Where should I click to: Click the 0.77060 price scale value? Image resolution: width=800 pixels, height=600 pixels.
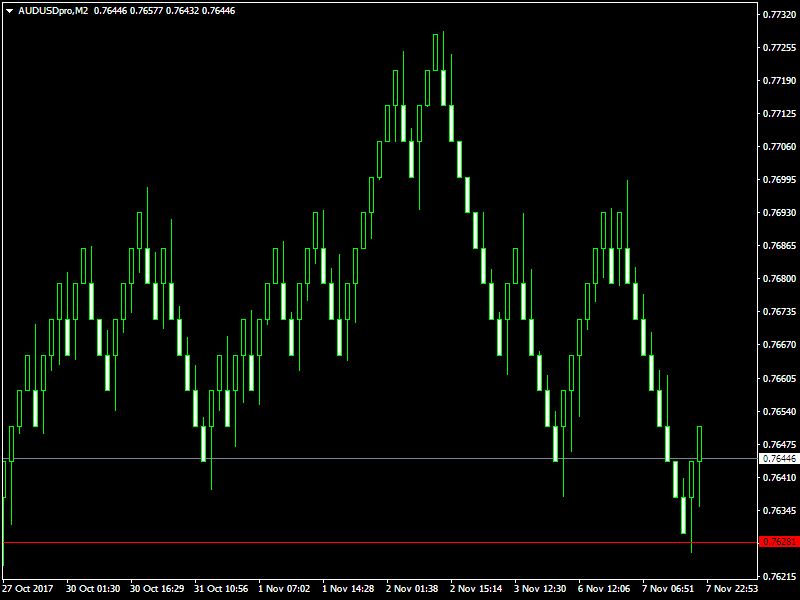pos(779,147)
